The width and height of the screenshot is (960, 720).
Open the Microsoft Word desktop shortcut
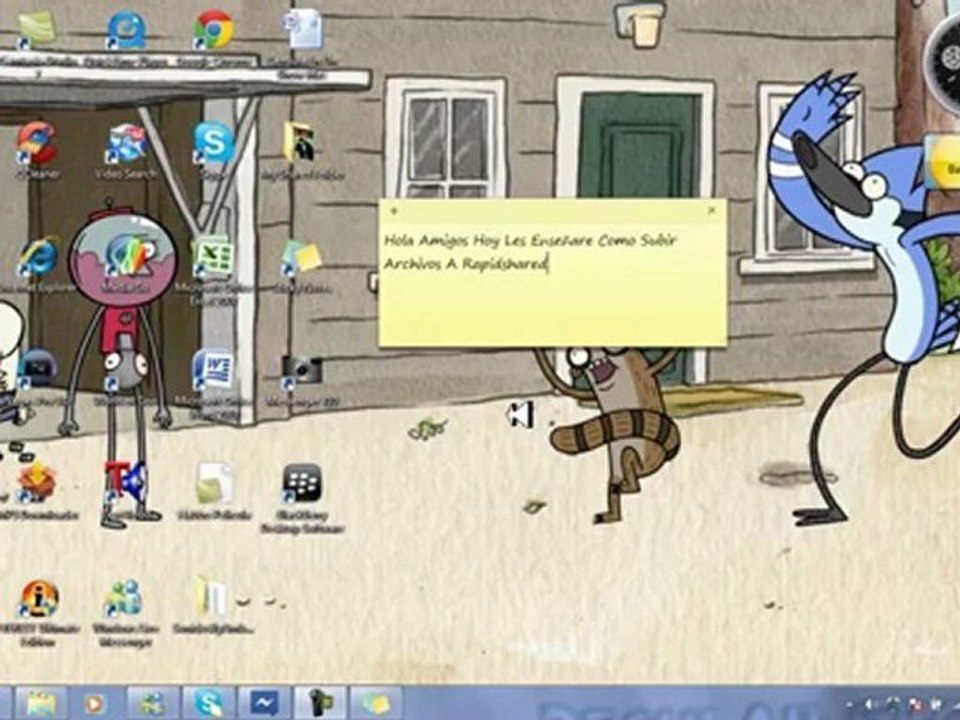[x=213, y=370]
